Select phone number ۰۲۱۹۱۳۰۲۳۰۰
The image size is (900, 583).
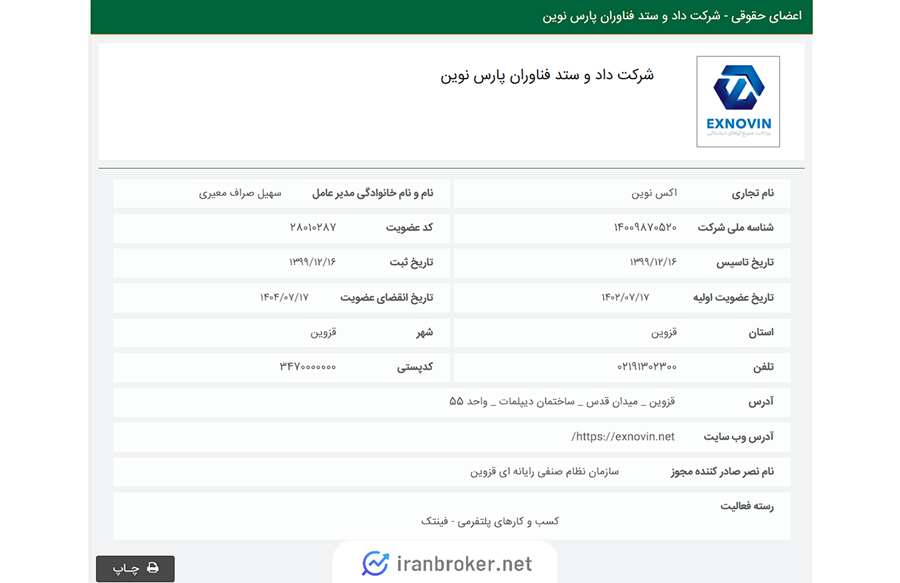coord(647,367)
